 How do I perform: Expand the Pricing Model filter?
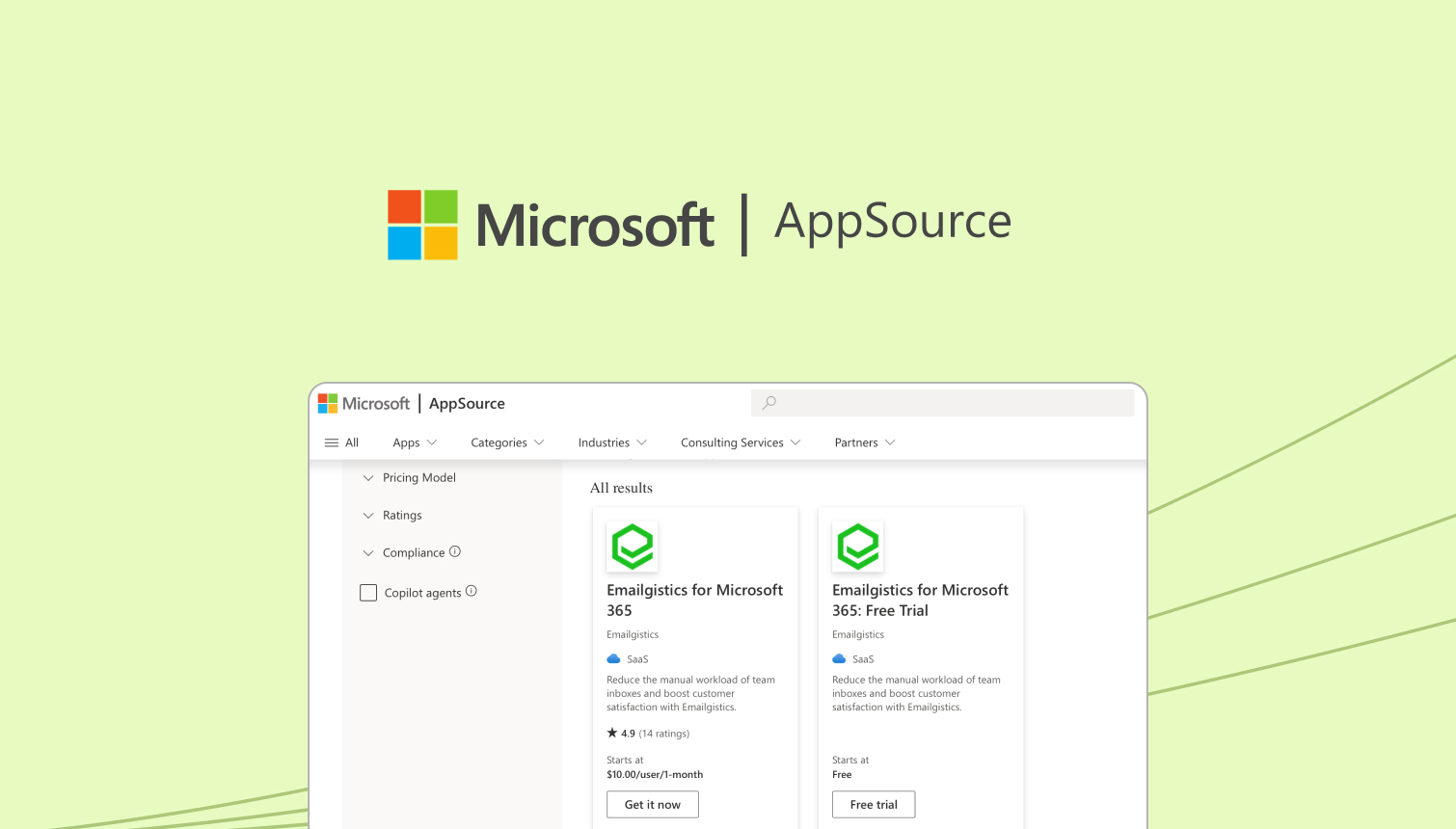coord(409,477)
